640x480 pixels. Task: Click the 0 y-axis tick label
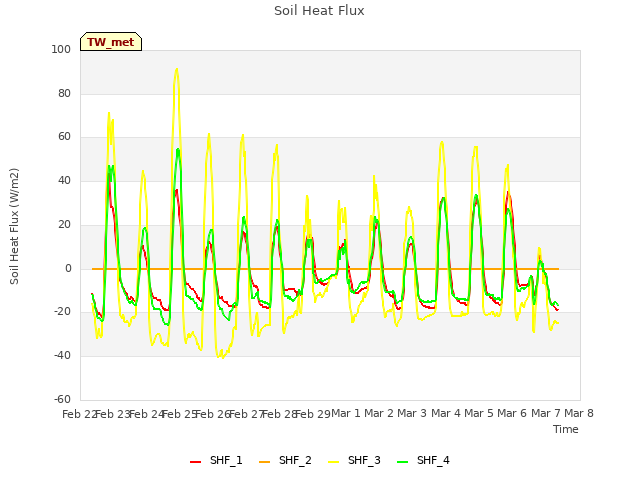click(x=68, y=269)
